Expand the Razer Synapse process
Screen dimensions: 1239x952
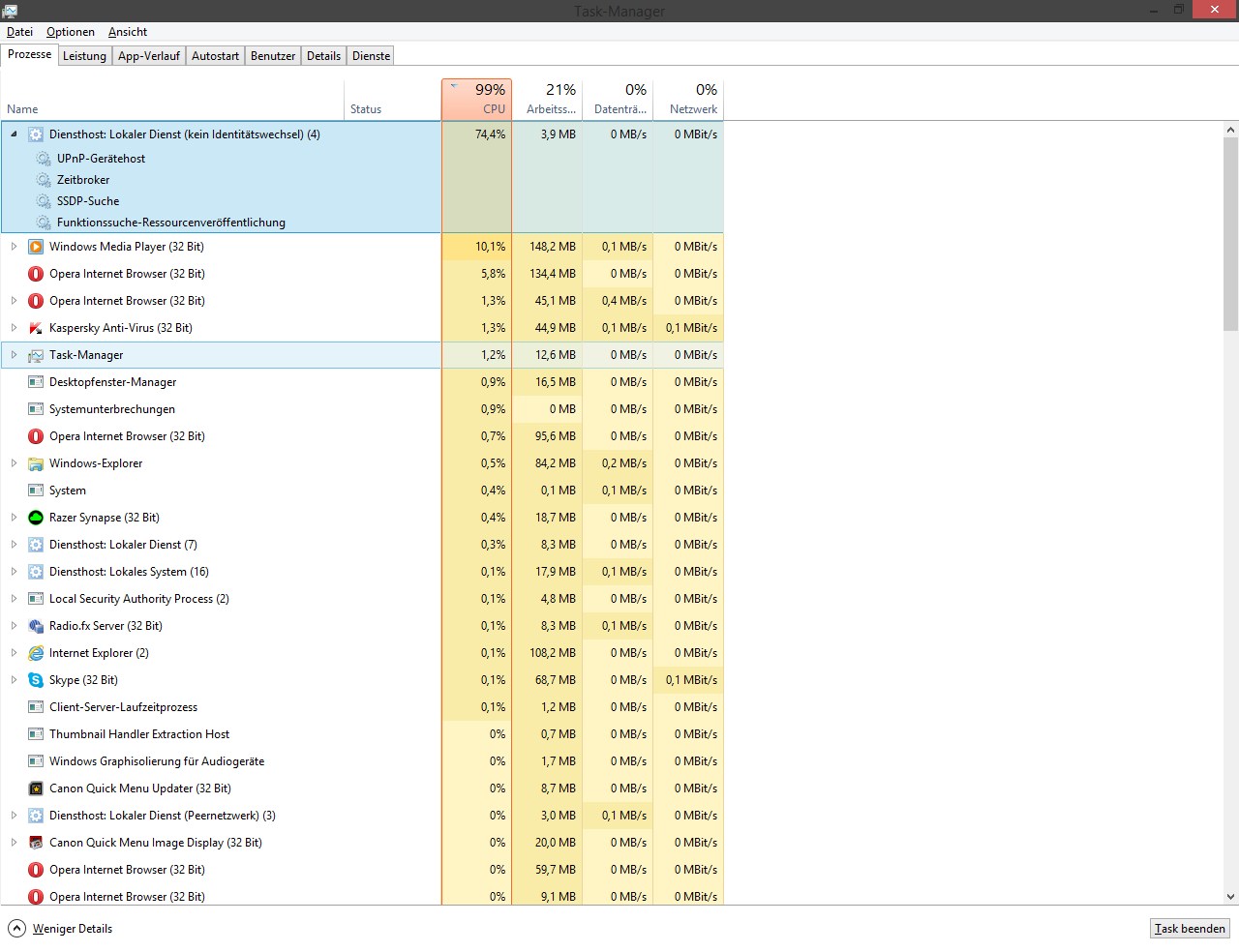pos(14,518)
